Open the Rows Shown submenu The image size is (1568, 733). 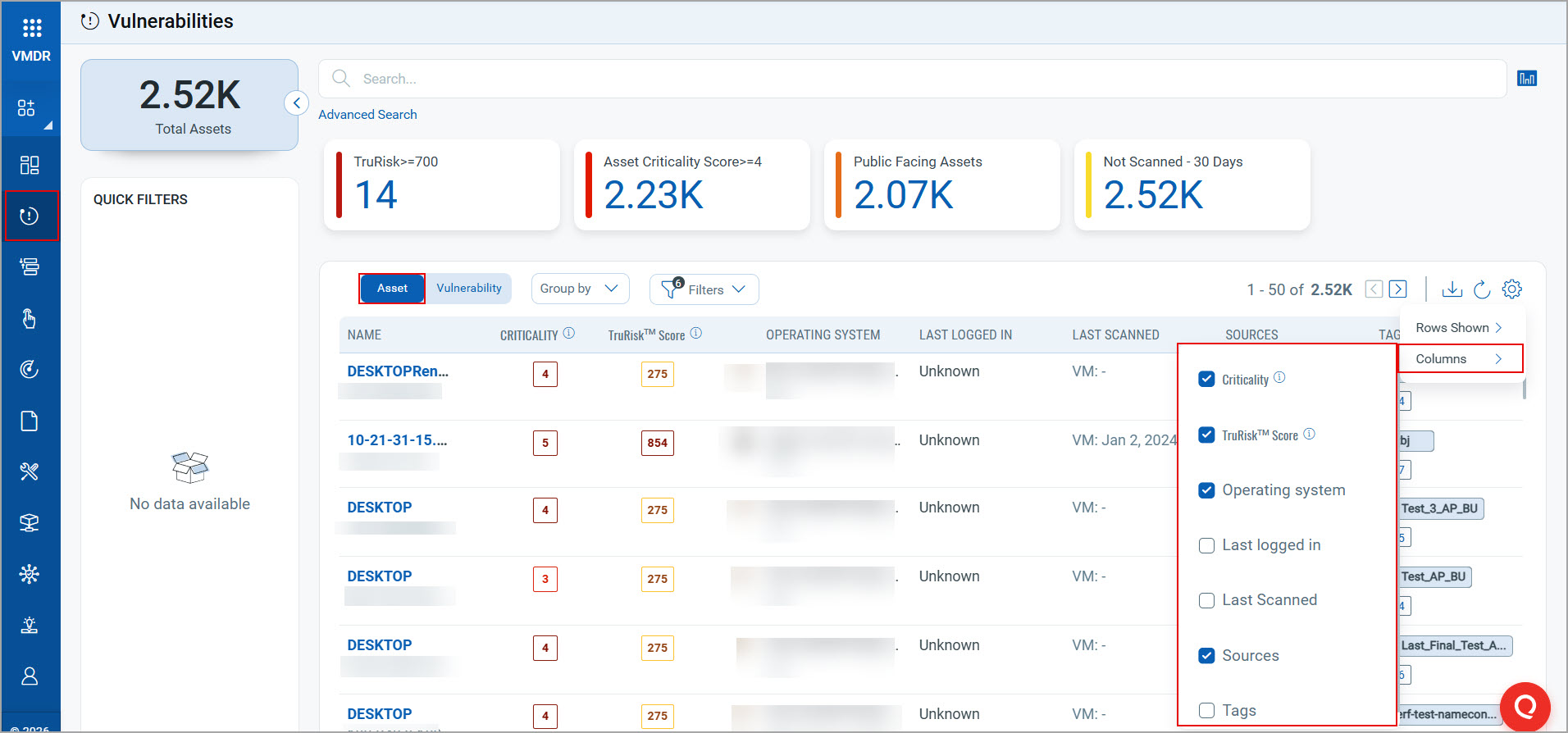point(1459,328)
